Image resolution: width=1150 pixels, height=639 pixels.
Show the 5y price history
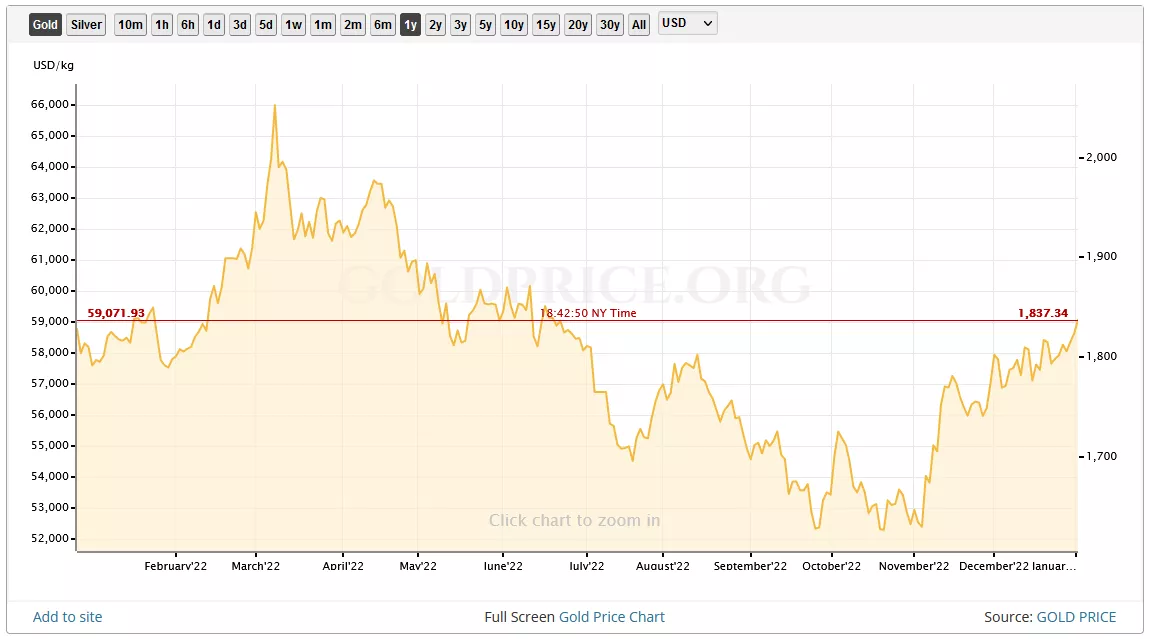click(485, 25)
